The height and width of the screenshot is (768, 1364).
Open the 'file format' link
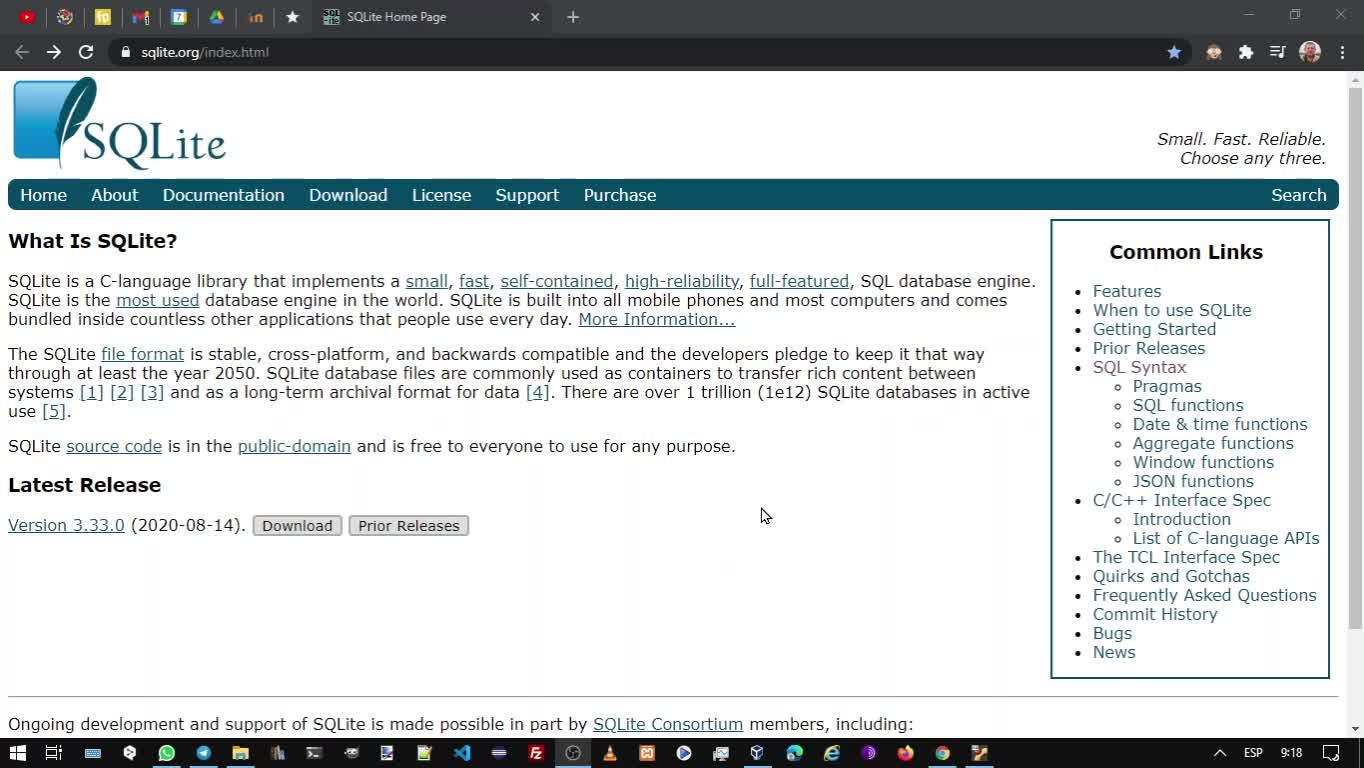[143, 354]
